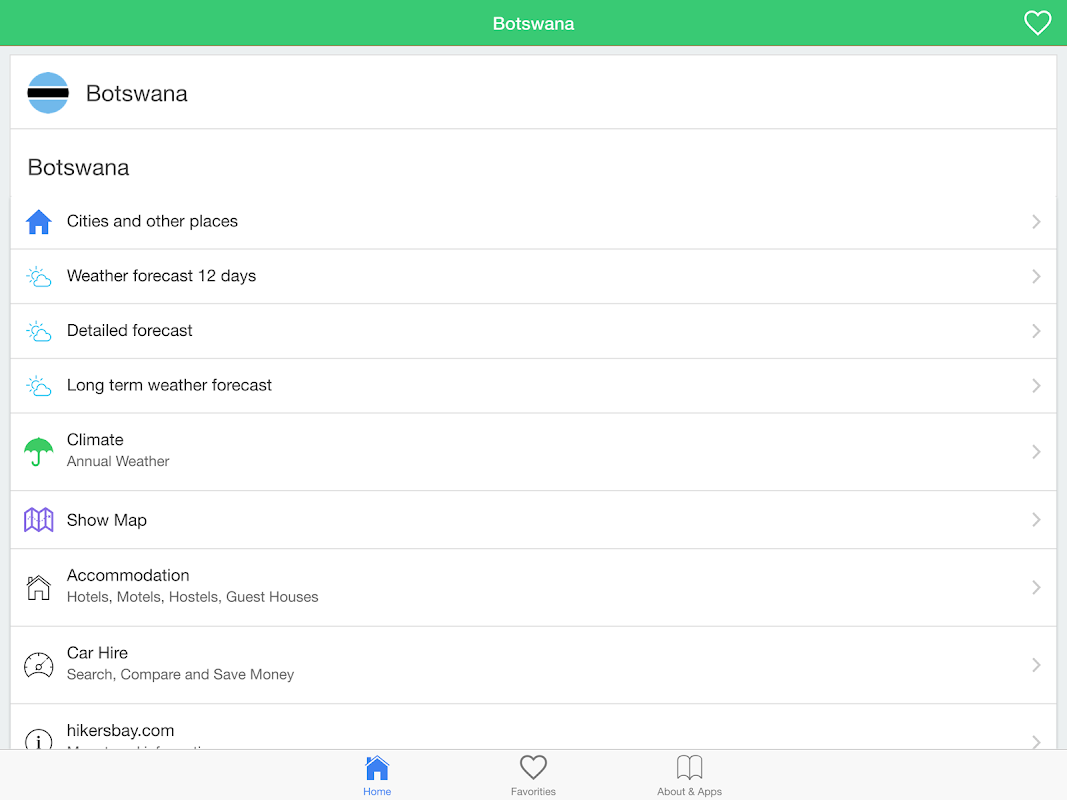Open chevron on Climate row

pyautogui.click(x=1036, y=452)
